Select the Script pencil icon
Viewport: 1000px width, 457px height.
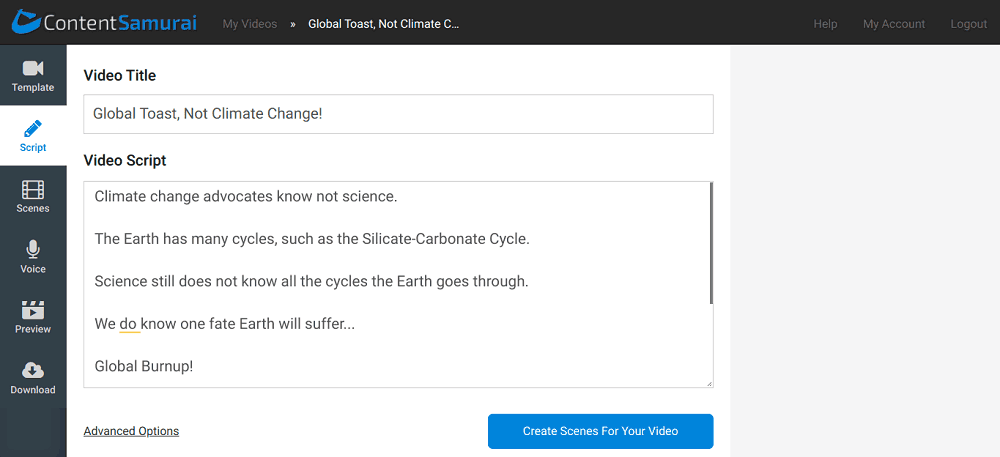tap(33, 129)
